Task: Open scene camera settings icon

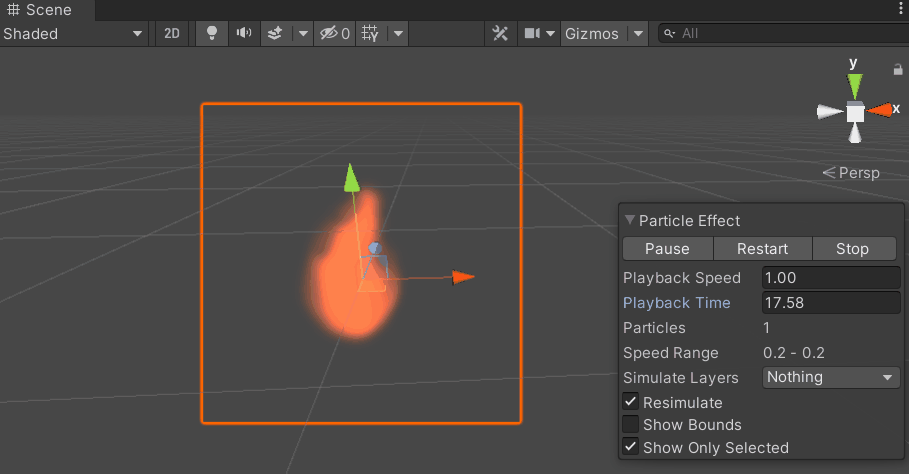Action: pyautogui.click(x=532, y=34)
